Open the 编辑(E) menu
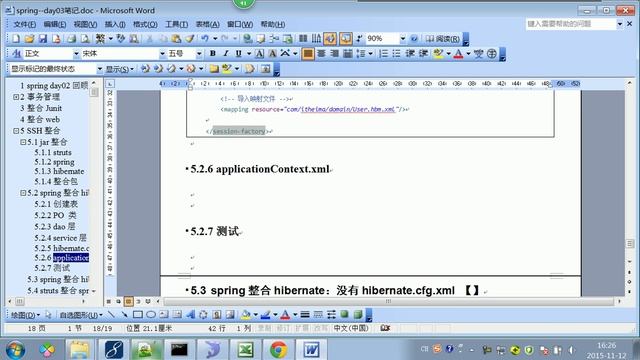The width and height of the screenshot is (640, 360). coord(55,24)
